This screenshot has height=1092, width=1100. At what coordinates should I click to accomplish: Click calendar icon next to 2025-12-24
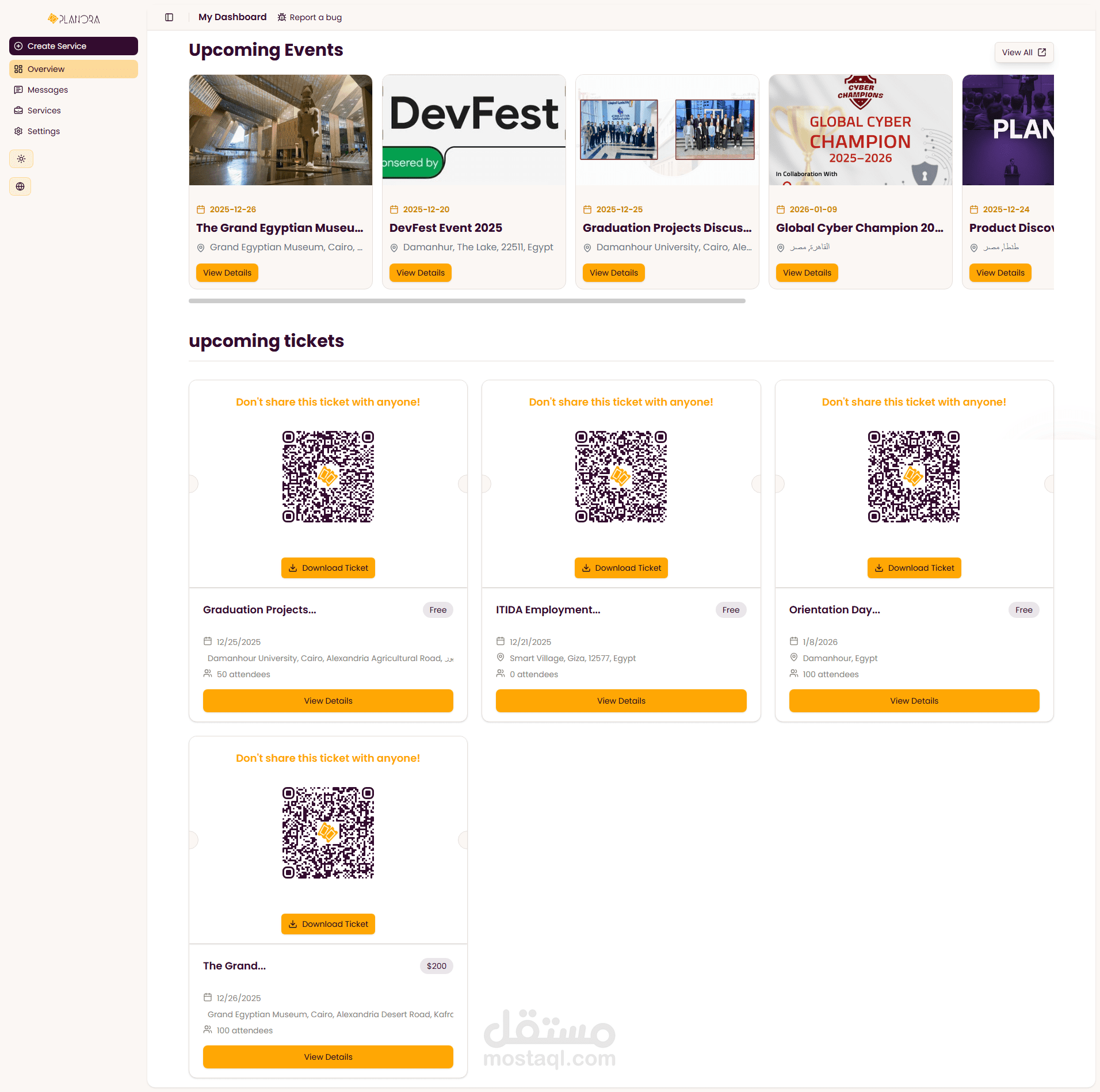coord(974,209)
